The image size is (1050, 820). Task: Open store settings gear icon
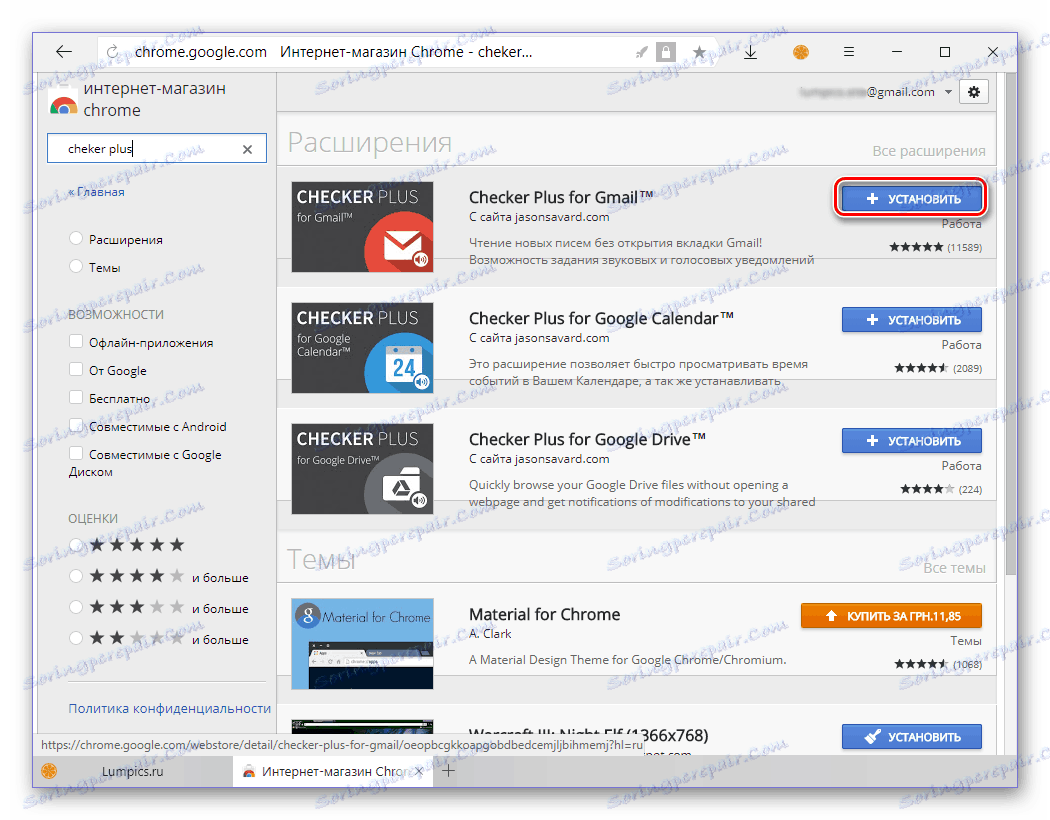[x=974, y=92]
